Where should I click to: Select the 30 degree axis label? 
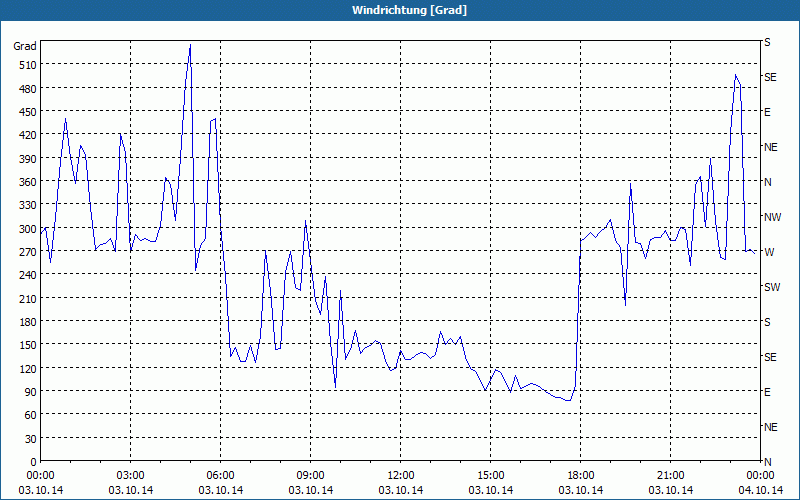[x=31, y=439]
